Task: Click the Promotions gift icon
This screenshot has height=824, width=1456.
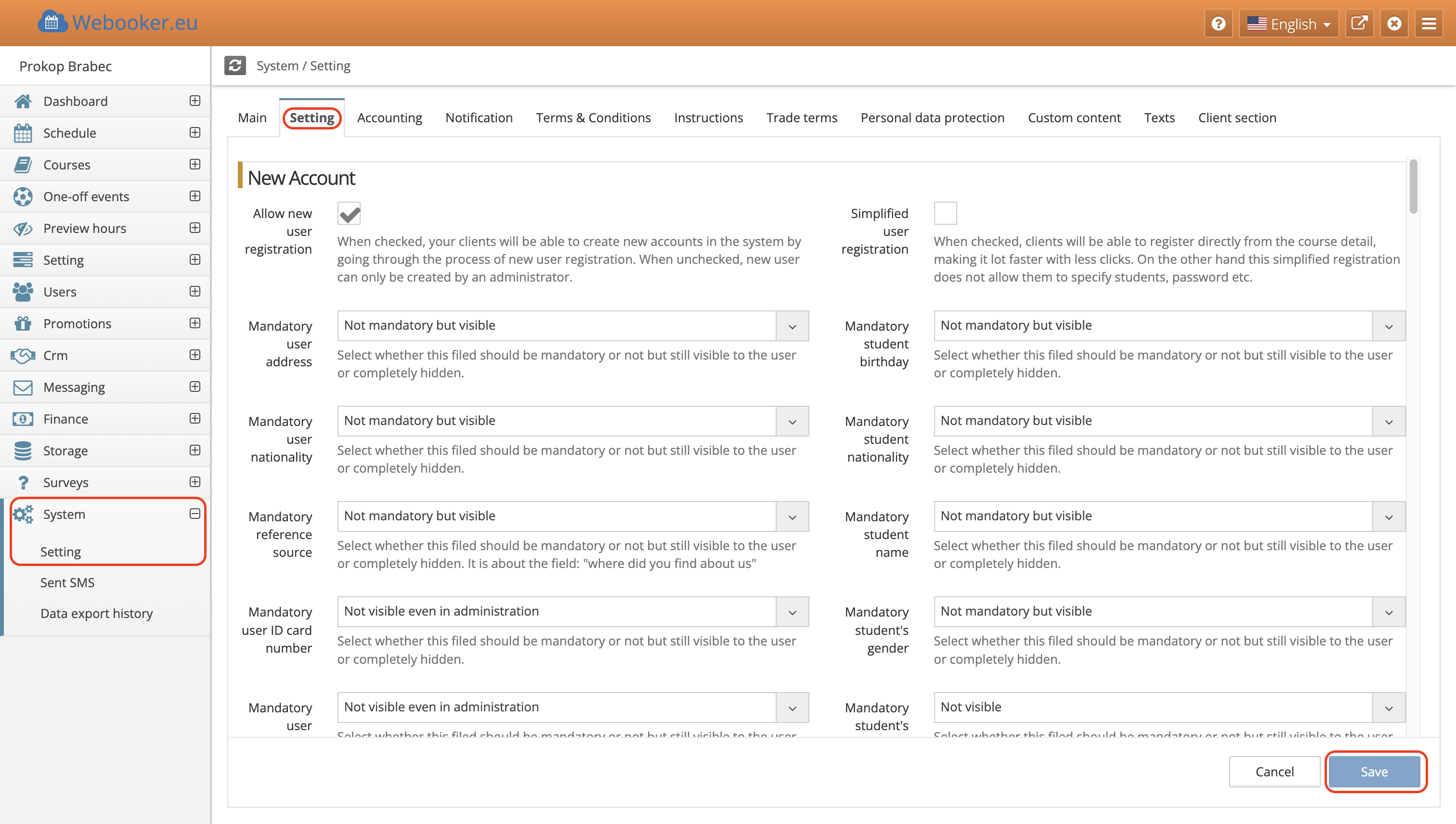Action: tap(23, 324)
